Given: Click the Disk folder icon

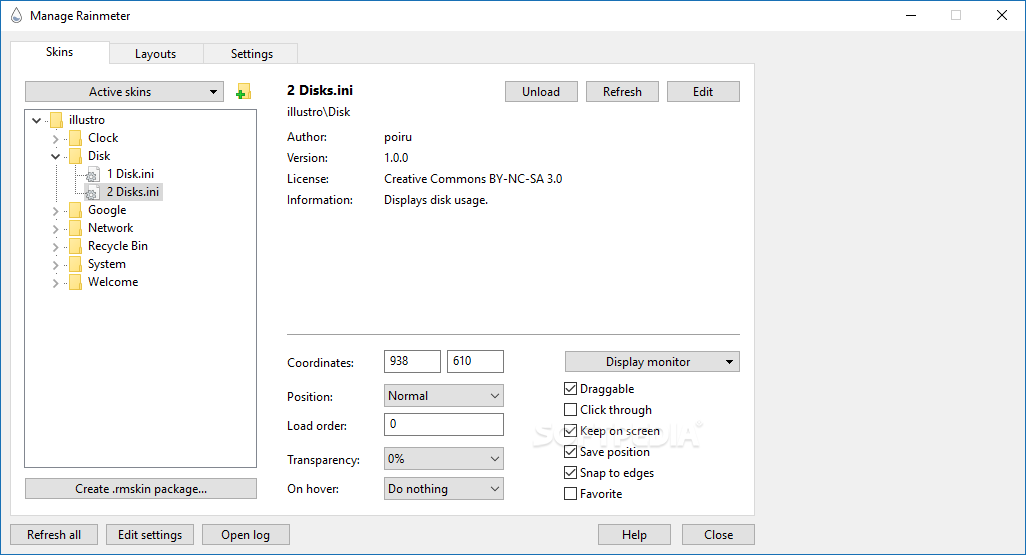Looking at the screenshot, I should [x=75, y=156].
